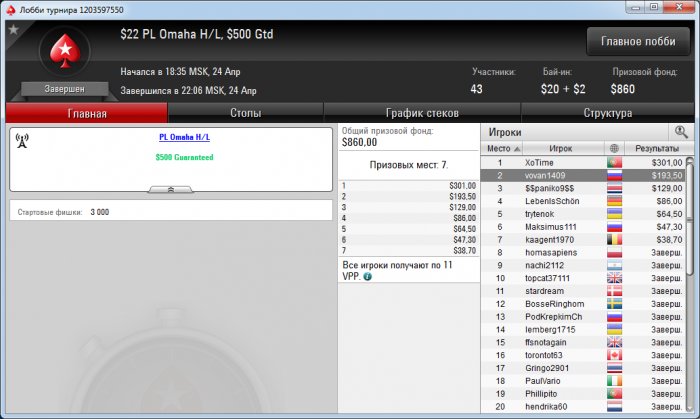Viewport: 700px width, 419px height.
Task: Click the Portugal flag next to XoTime
Action: point(614,163)
